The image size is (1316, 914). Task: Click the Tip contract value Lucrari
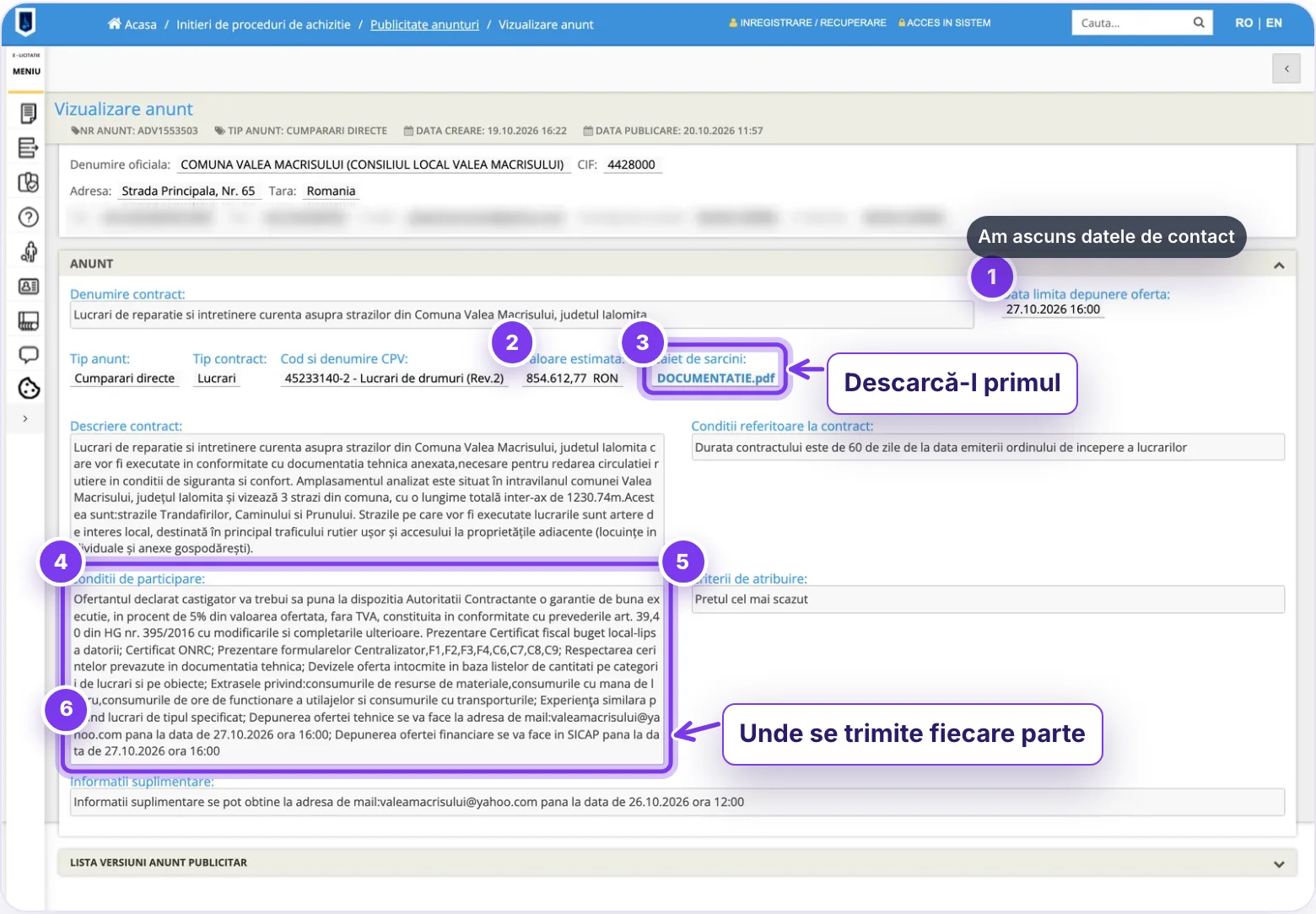217,379
